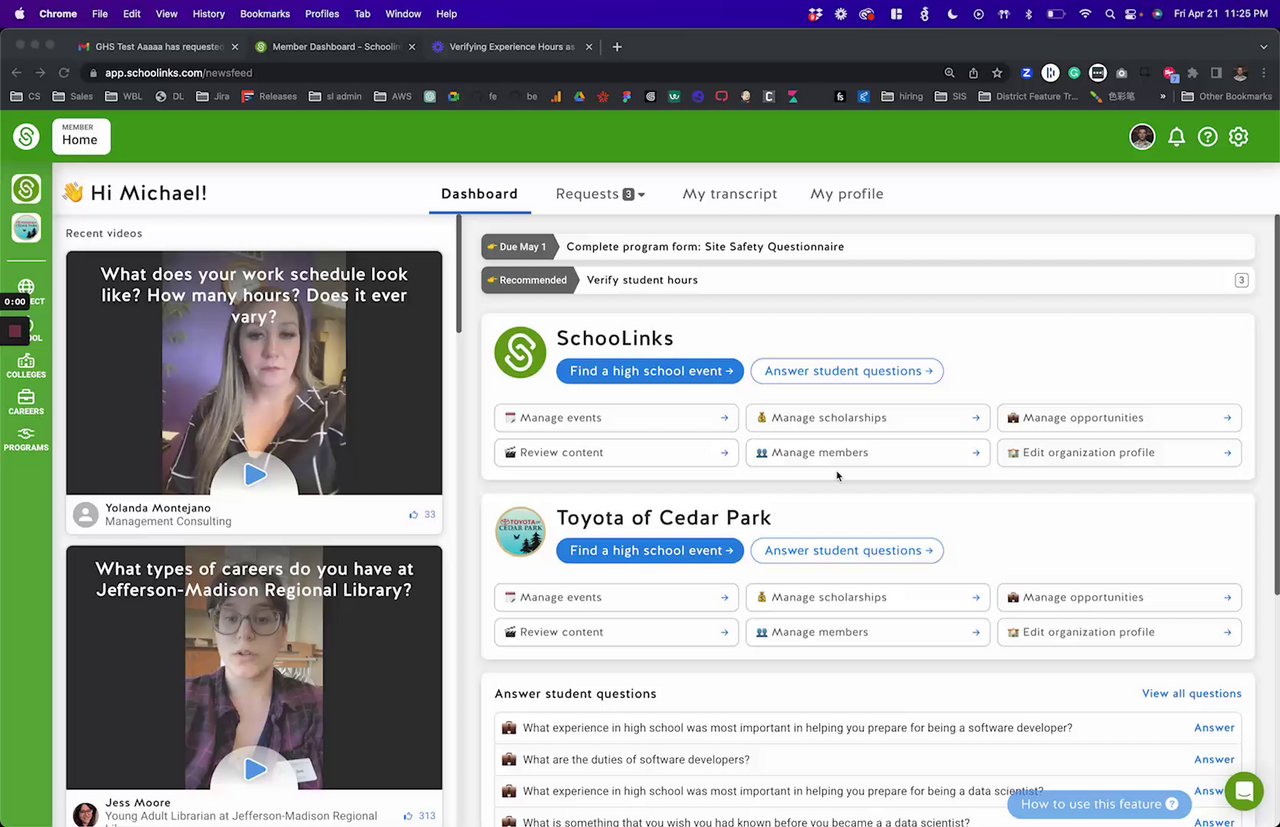
Task: Open the Apple menu
Action: coord(19,14)
